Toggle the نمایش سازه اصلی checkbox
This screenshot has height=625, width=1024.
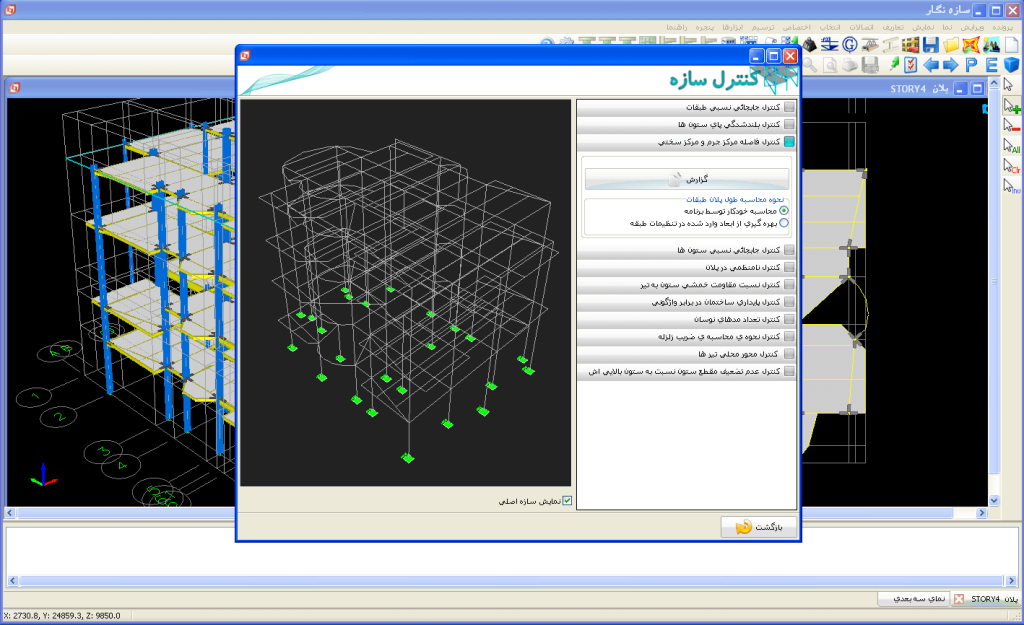(567, 501)
